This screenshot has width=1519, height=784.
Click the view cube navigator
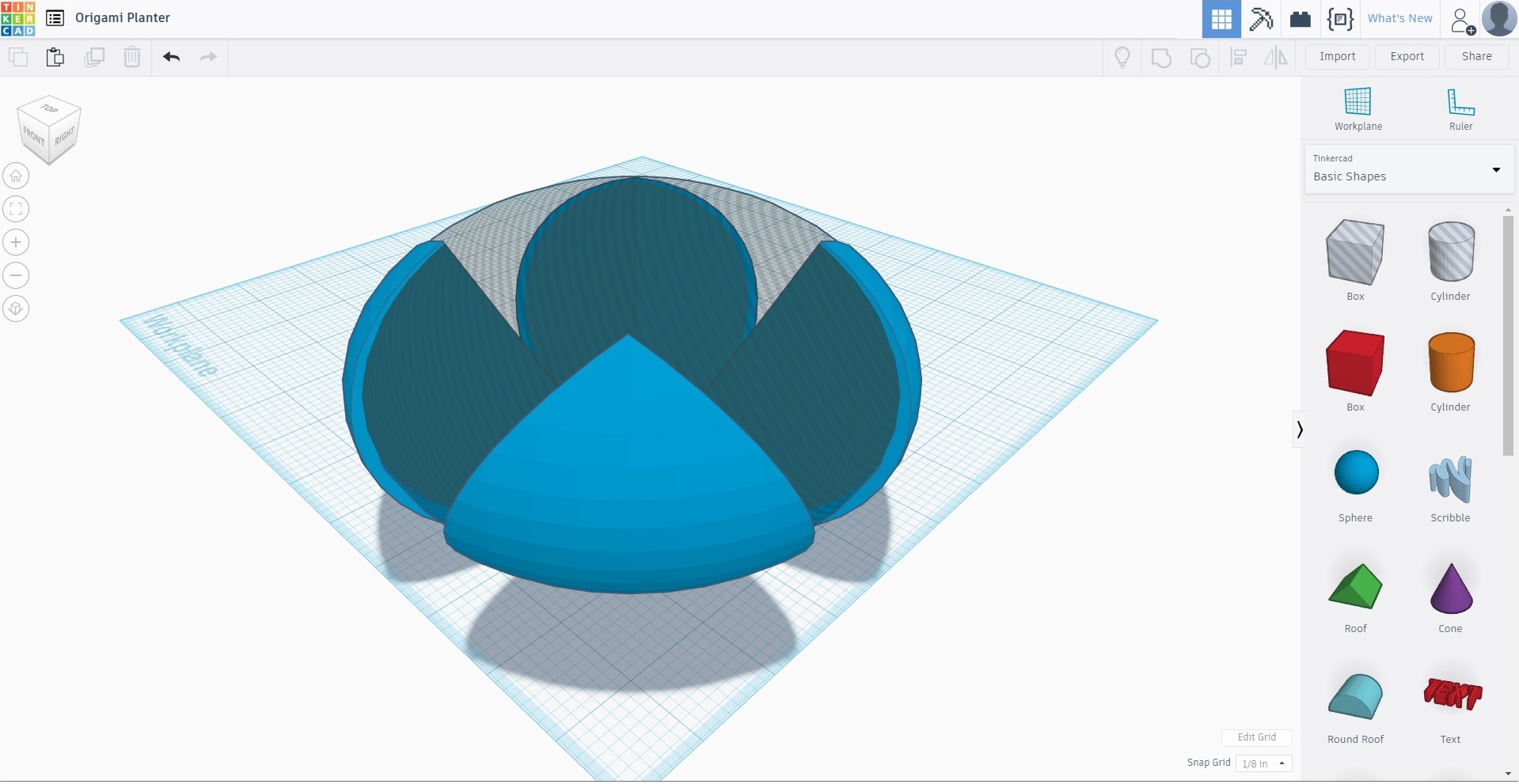click(x=49, y=130)
